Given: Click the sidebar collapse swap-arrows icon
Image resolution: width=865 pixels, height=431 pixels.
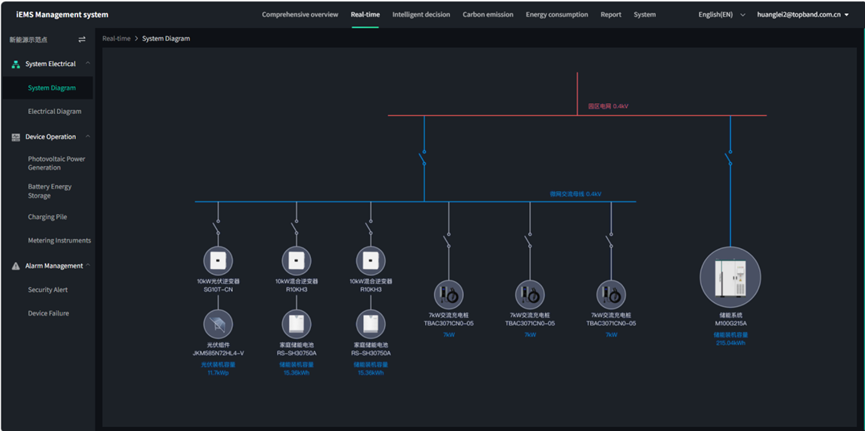Looking at the screenshot, I should [82, 39].
